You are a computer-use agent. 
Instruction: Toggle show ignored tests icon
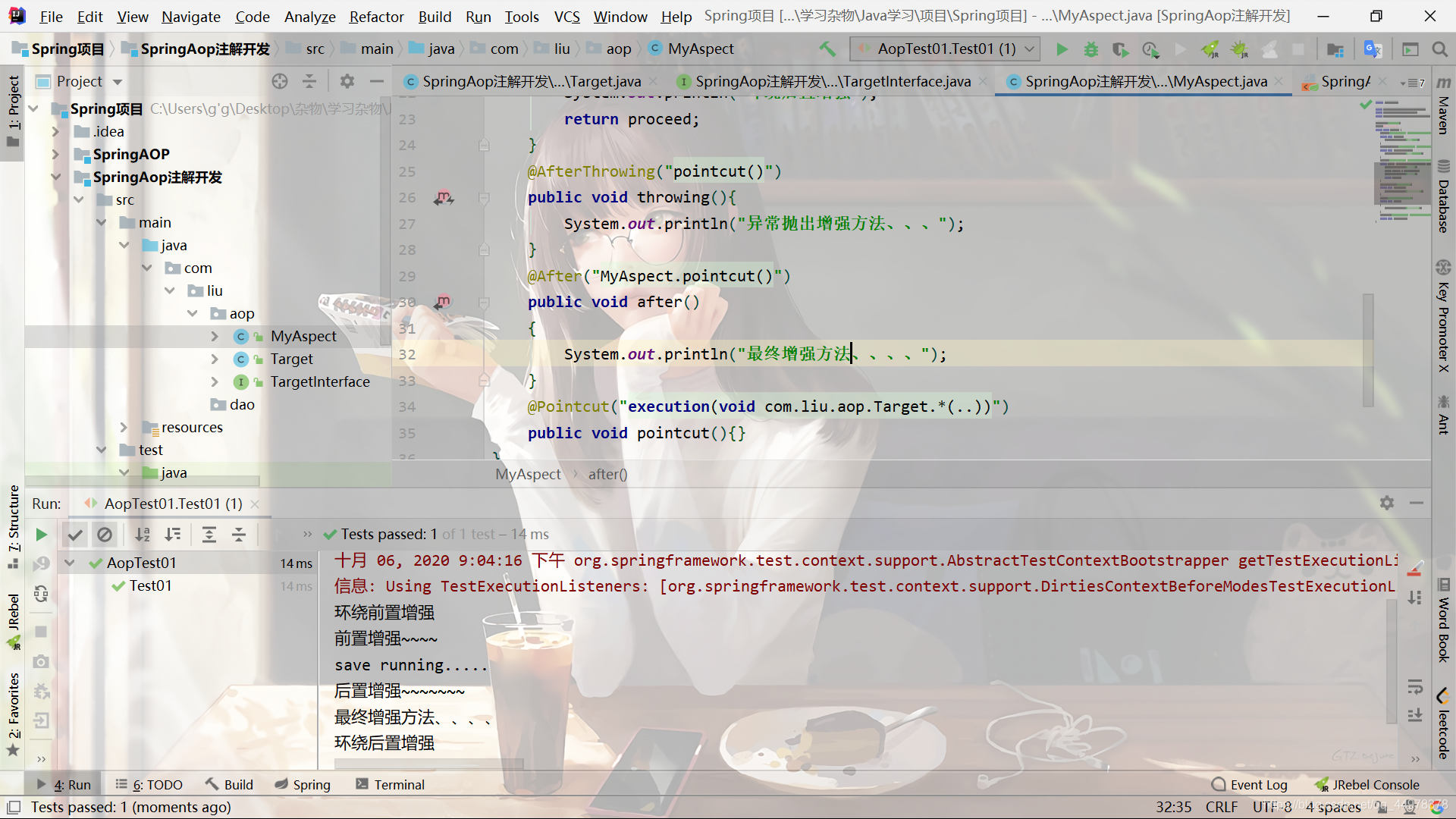[105, 535]
